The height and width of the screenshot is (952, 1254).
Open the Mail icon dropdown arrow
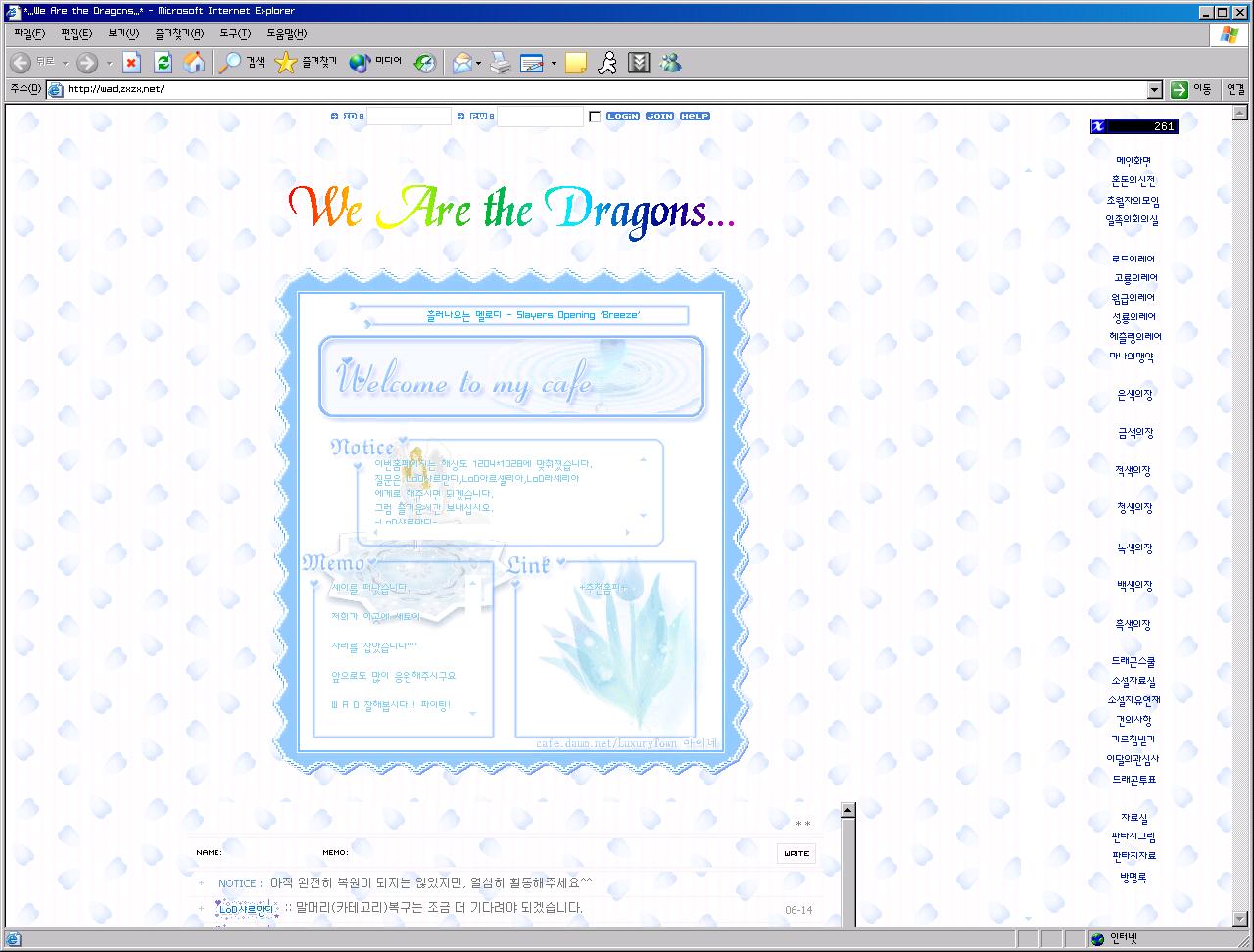479,64
